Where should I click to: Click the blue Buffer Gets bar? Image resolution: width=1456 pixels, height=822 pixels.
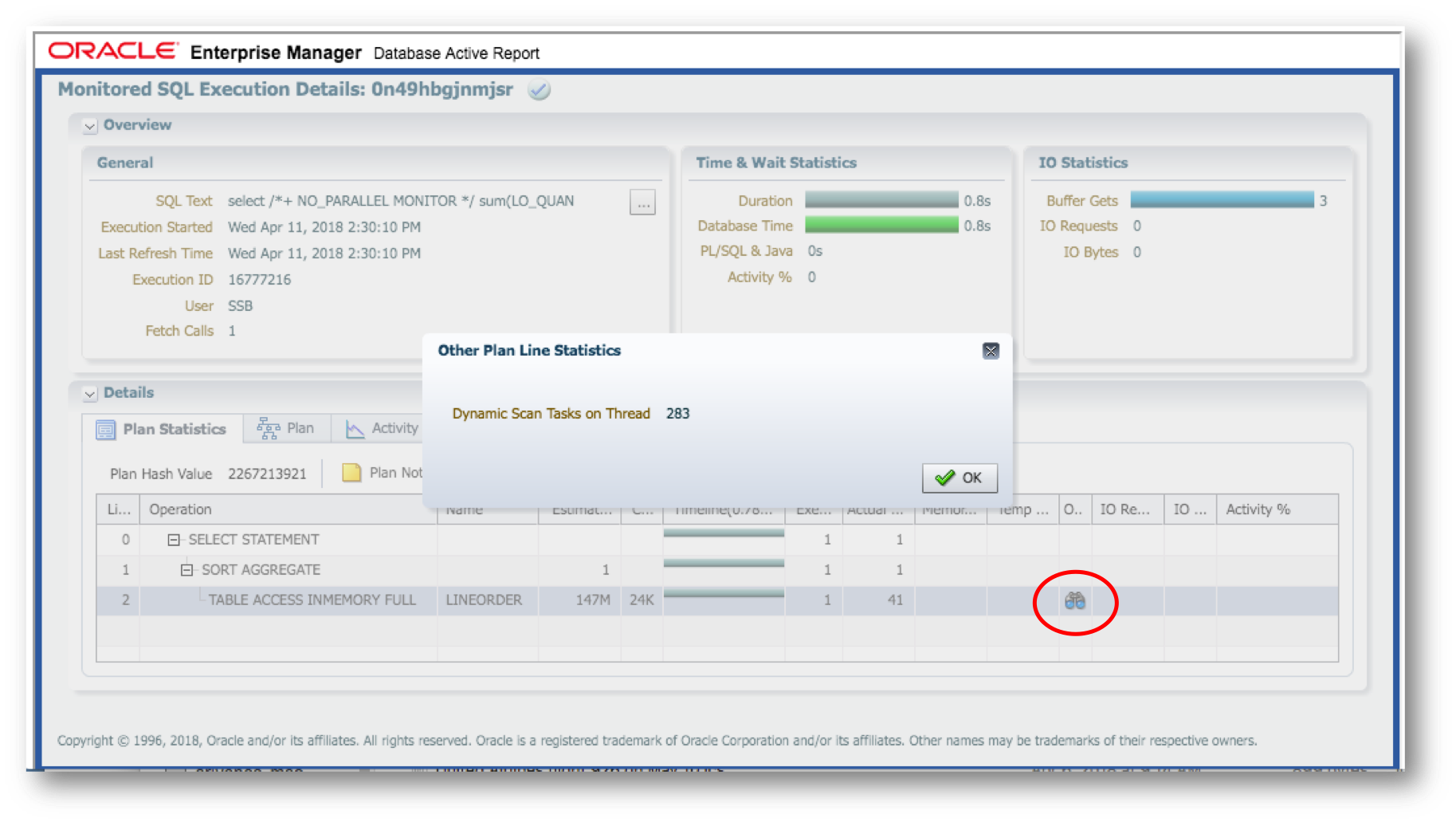coord(1222,199)
